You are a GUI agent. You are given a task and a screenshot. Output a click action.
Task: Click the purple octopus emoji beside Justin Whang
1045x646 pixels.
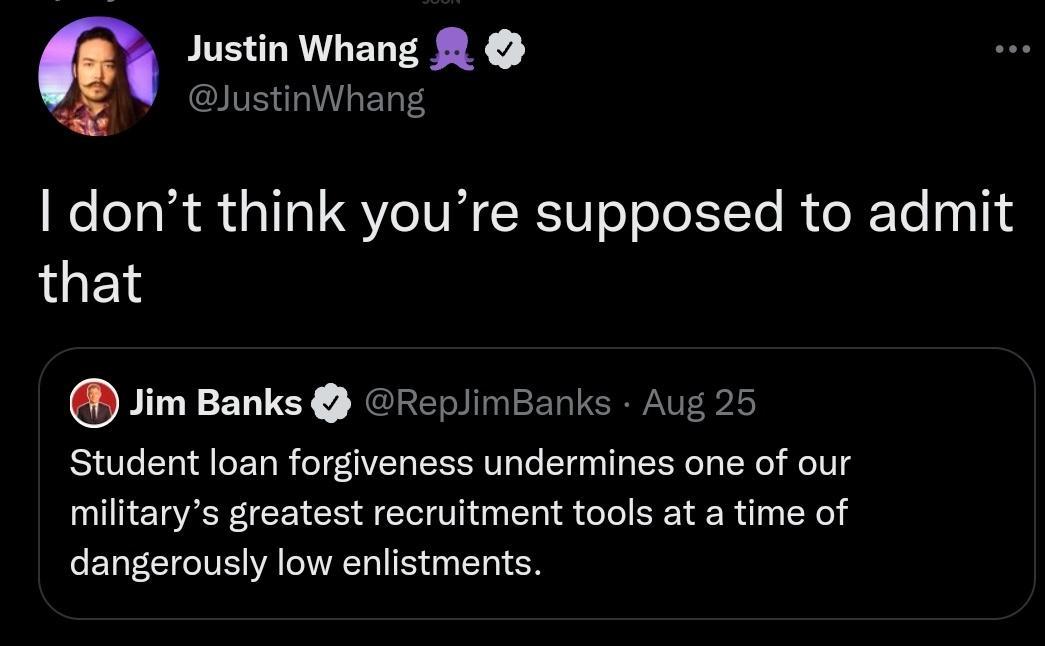pyautogui.click(x=451, y=47)
